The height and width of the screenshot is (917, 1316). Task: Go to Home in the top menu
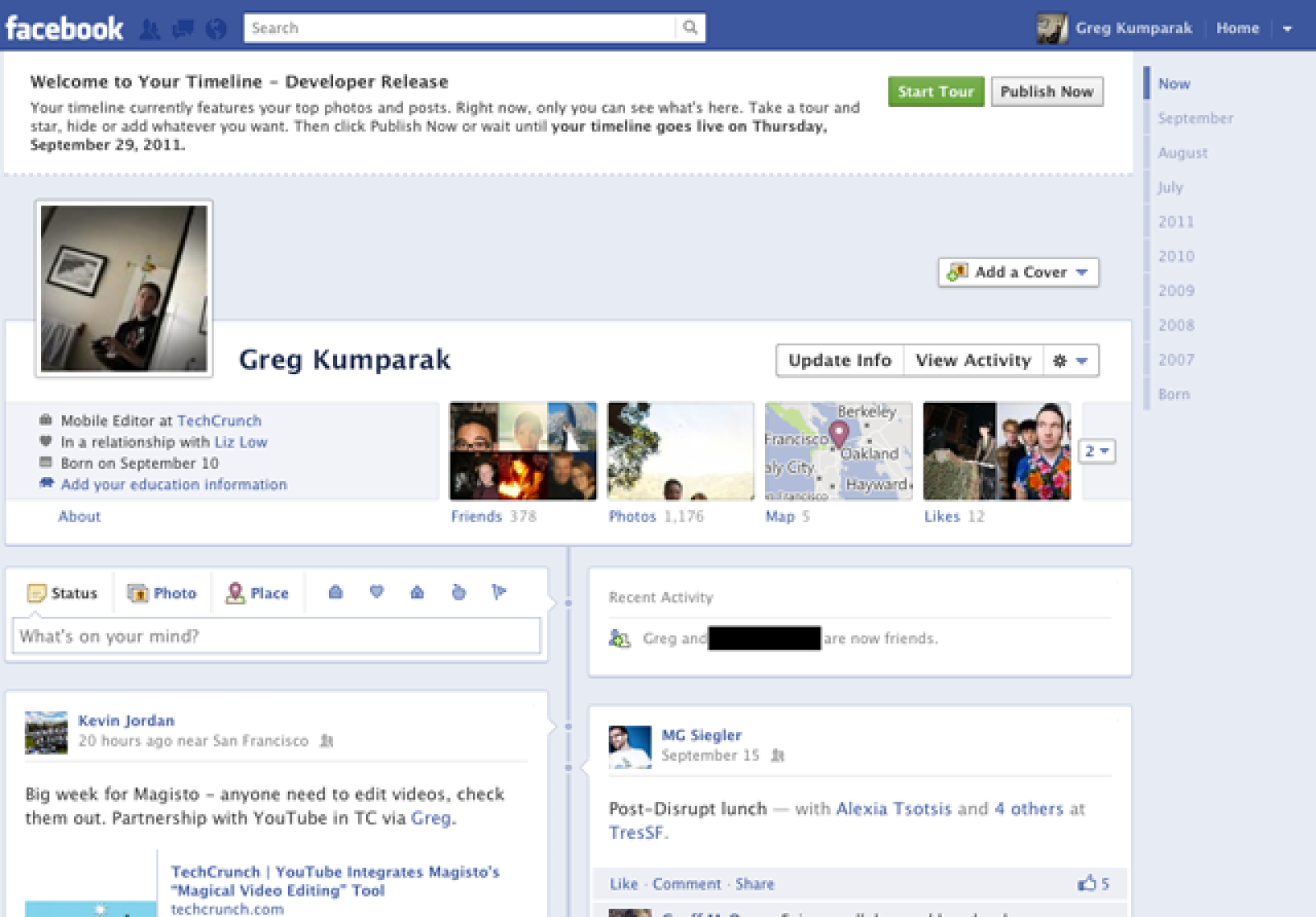click(1238, 27)
